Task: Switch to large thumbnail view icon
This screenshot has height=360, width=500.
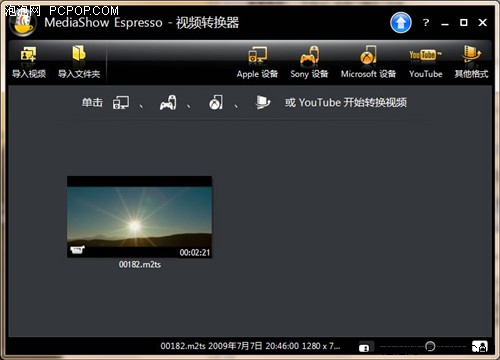Action: point(480,347)
